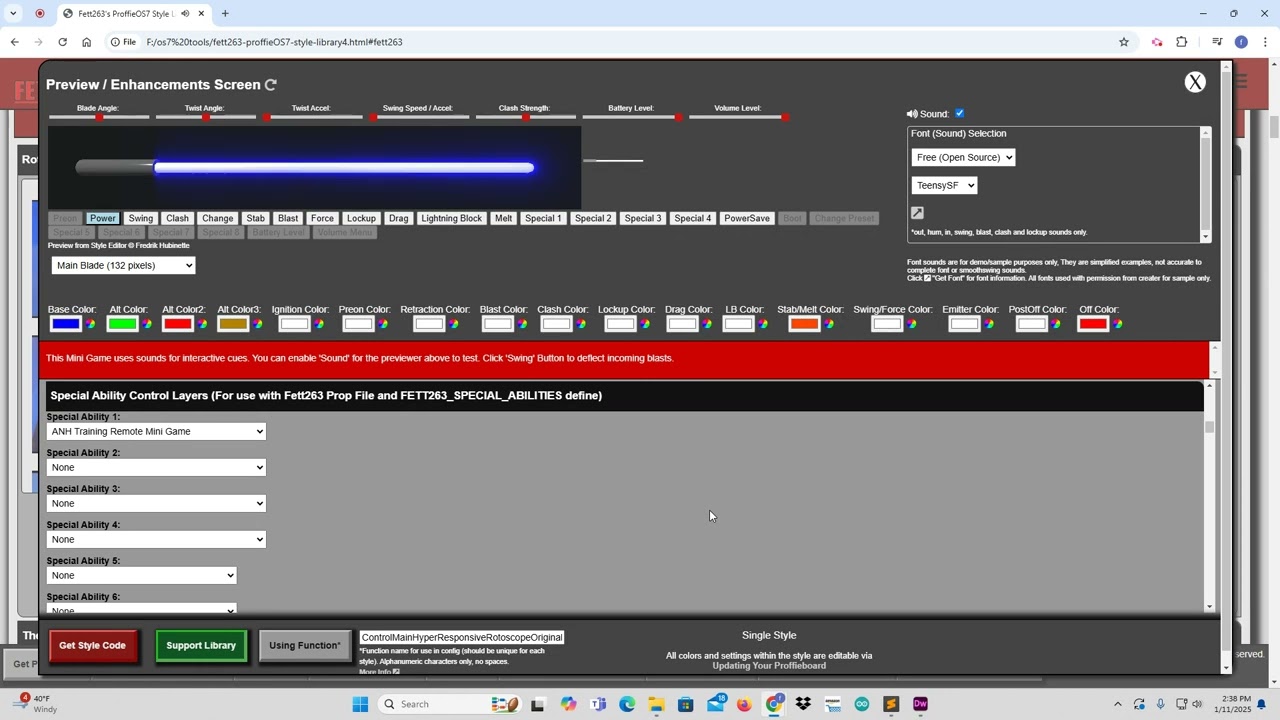The height and width of the screenshot is (720, 1280).
Task: Open the Special Ability 3 dropdown
Action: pyautogui.click(x=156, y=503)
